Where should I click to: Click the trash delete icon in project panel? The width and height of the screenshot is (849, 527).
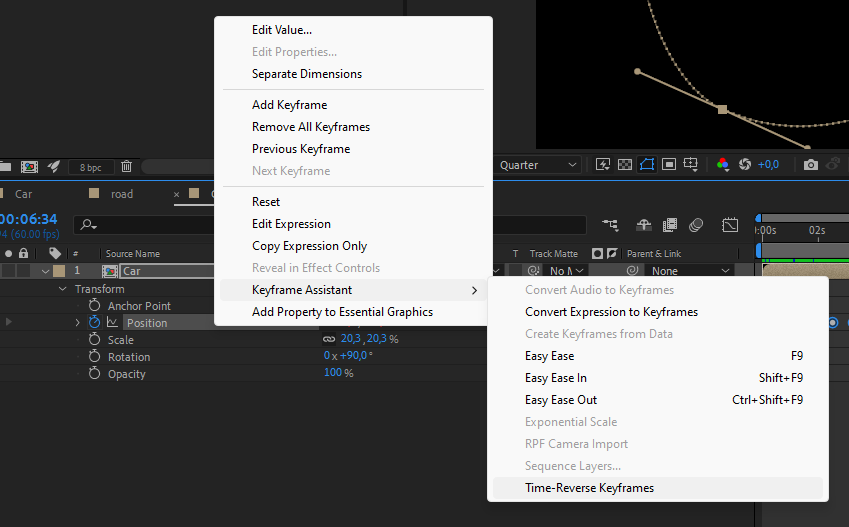click(x=126, y=166)
